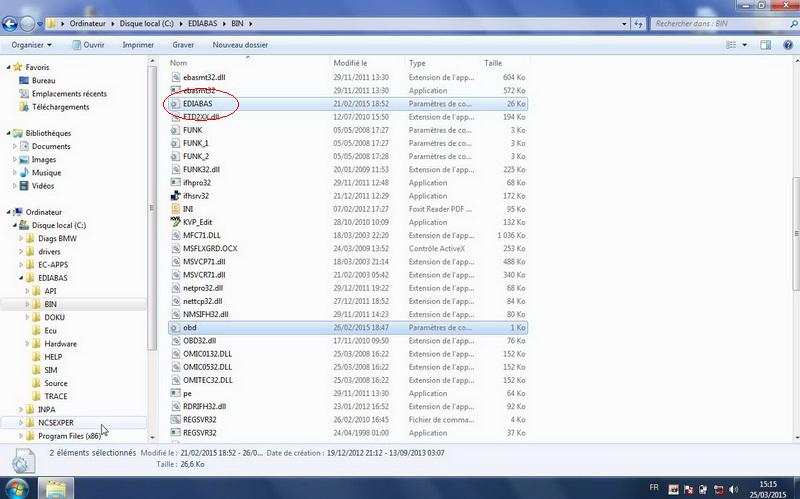Select the pe application icon

click(175, 393)
